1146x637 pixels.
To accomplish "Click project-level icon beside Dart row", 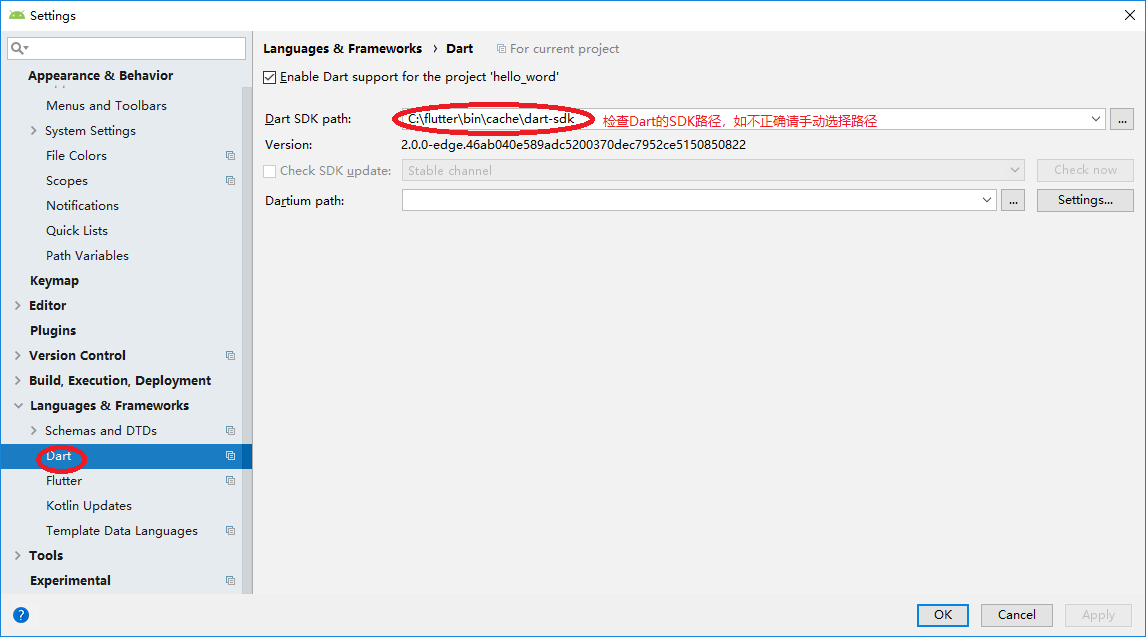I will pyautogui.click(x=230, y=456).
